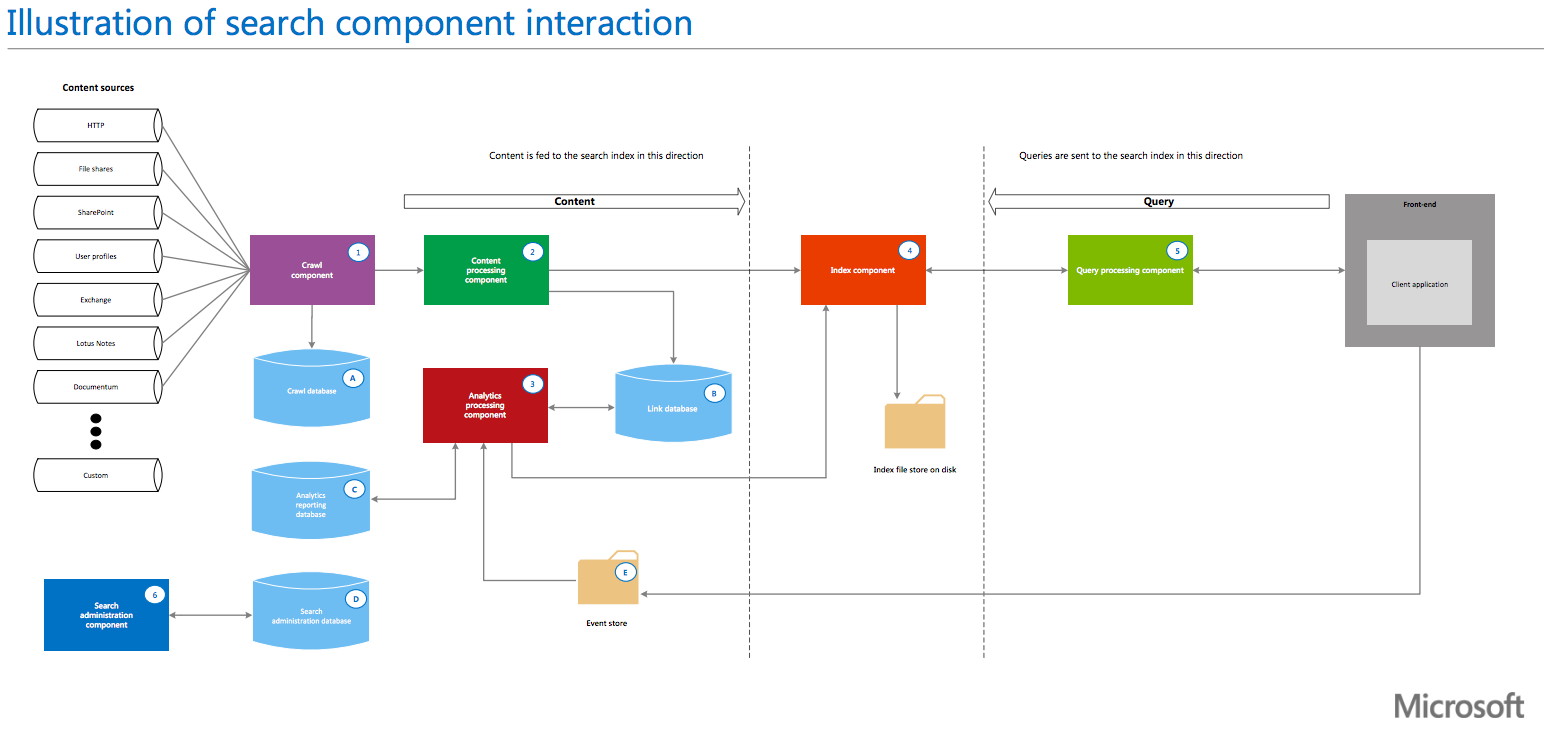Viewport: 1544px width, 734px height.
Task: Click the Client application box
Action: pos(1419,283)
